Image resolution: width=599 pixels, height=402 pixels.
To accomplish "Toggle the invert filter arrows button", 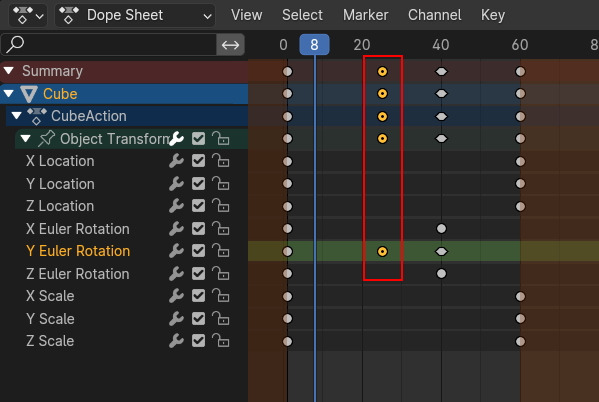I will coord(230,45).
